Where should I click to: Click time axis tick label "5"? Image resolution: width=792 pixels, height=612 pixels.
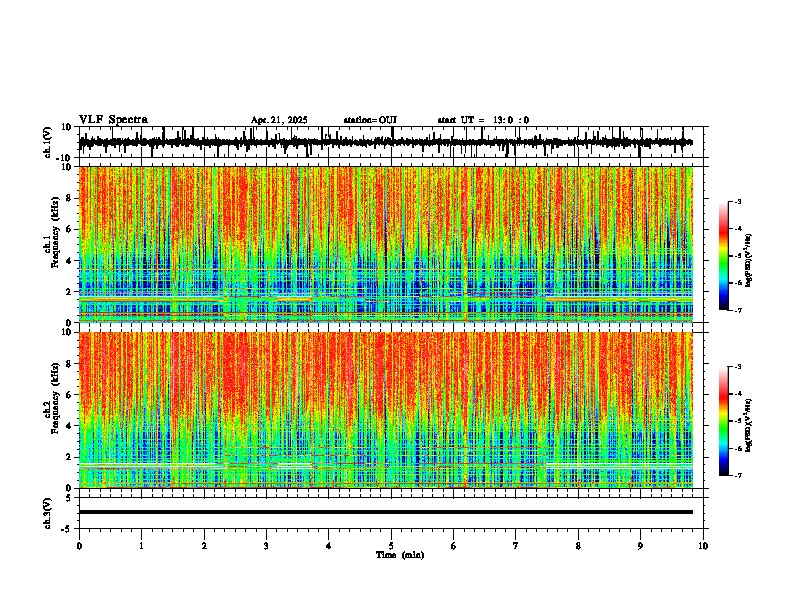click(391, 546)
